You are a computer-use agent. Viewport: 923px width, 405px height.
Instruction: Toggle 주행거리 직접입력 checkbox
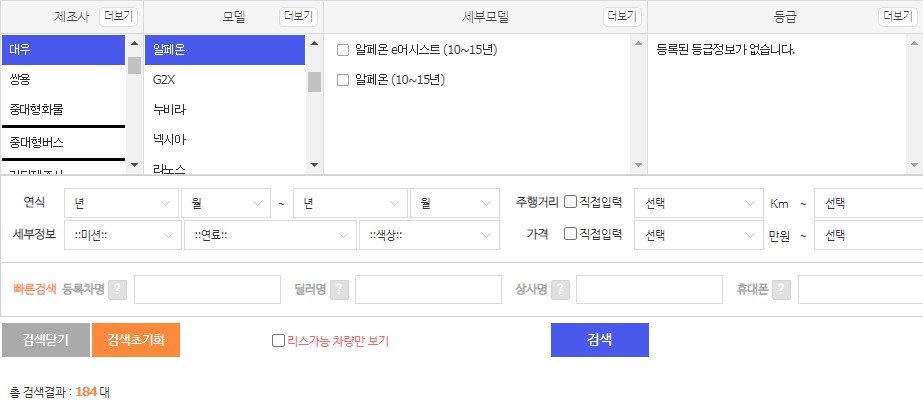570,202
